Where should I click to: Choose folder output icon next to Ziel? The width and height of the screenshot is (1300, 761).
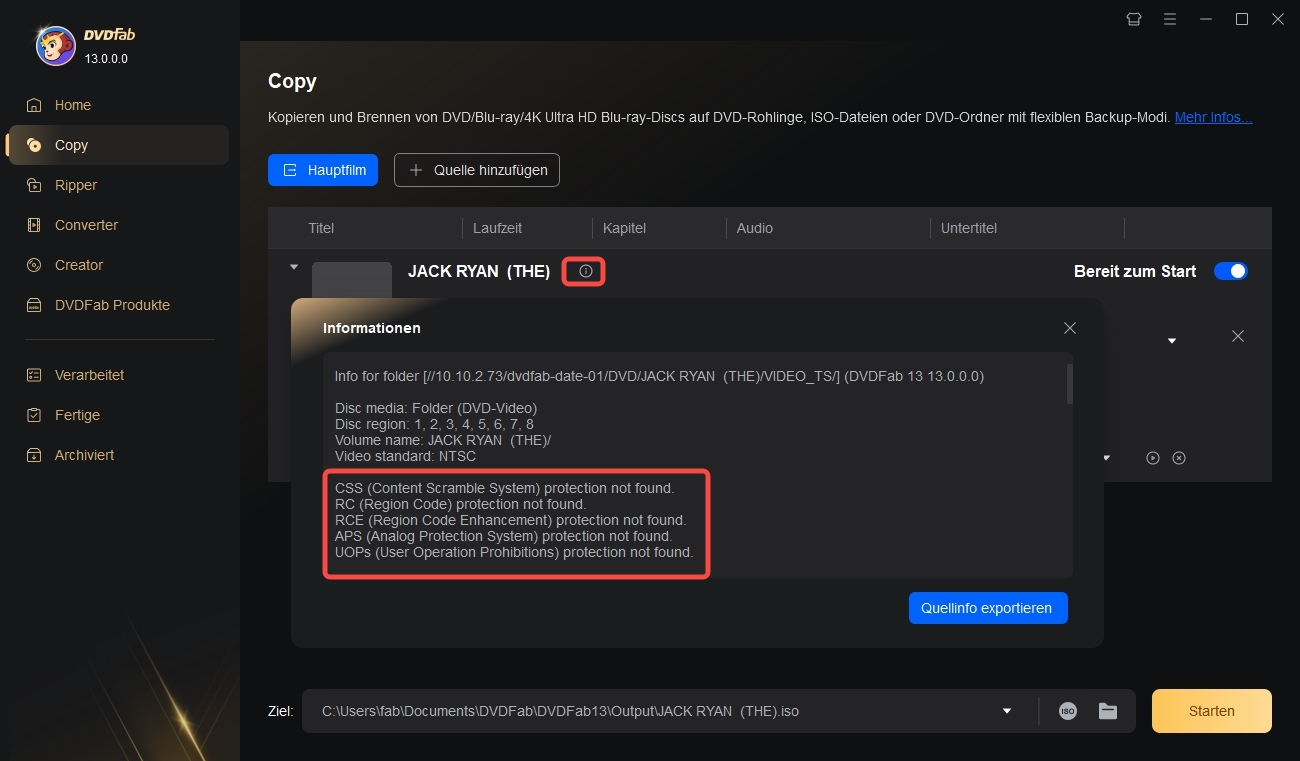coord(1108,711)
